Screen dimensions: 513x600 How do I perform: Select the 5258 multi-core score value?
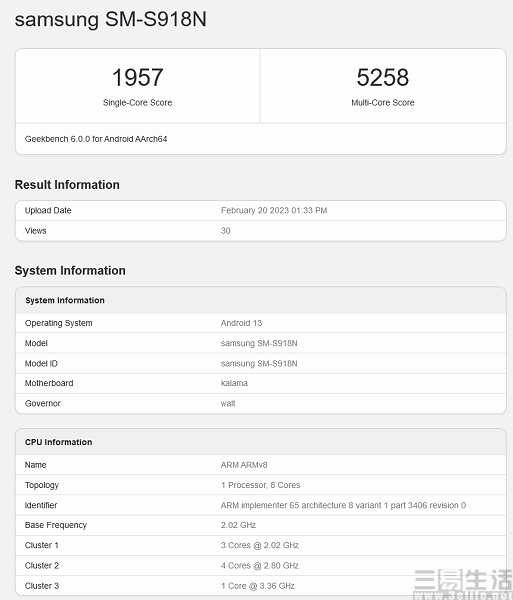pyautogui.click(x=383, y=77)
